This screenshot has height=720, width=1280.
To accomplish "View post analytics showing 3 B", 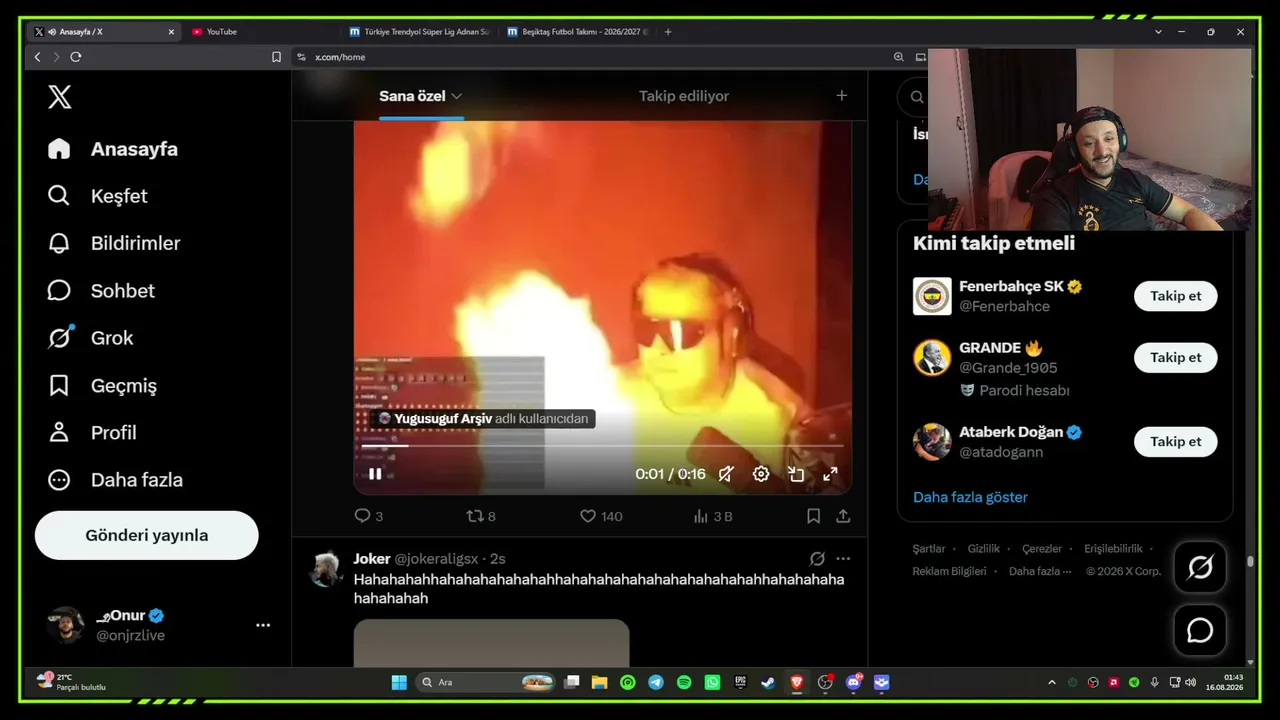I will click(713, 516).
